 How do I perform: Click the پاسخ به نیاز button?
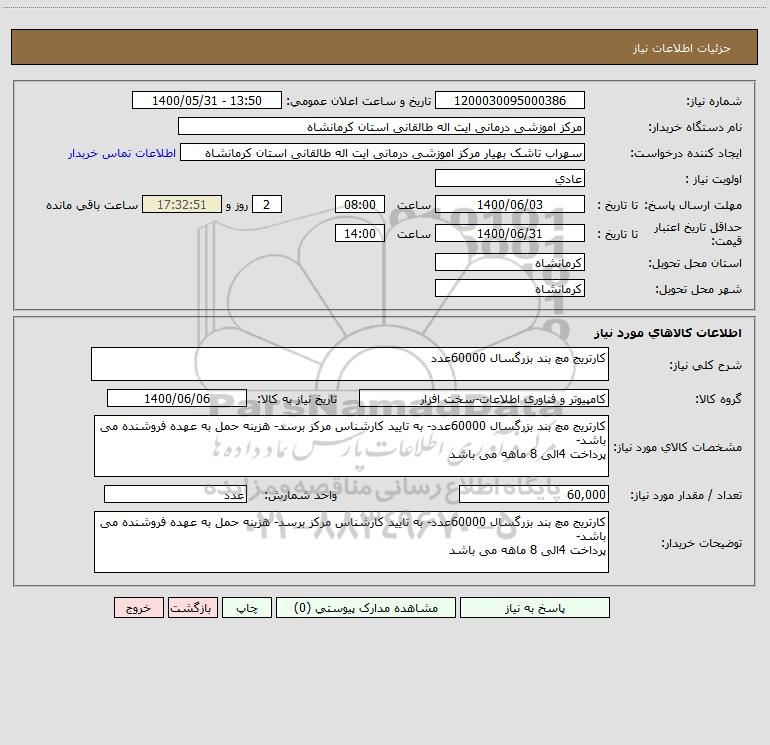click(535, 607)
